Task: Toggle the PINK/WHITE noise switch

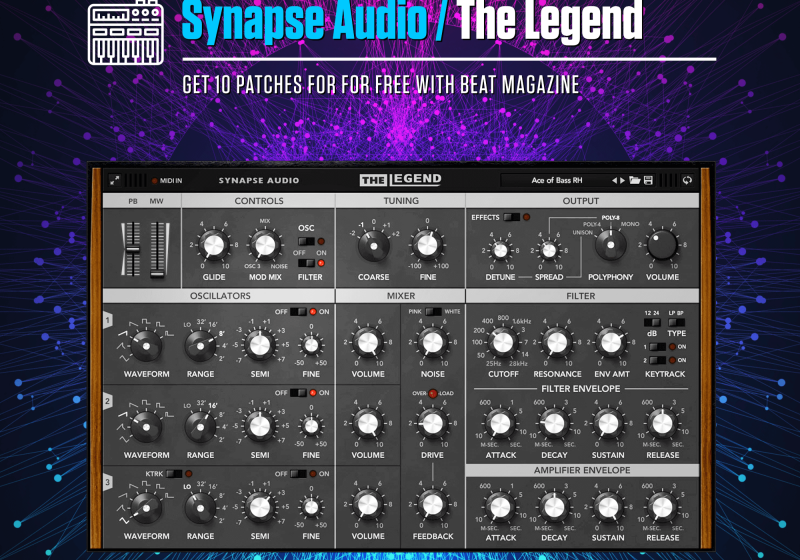Action: [433, 312]
